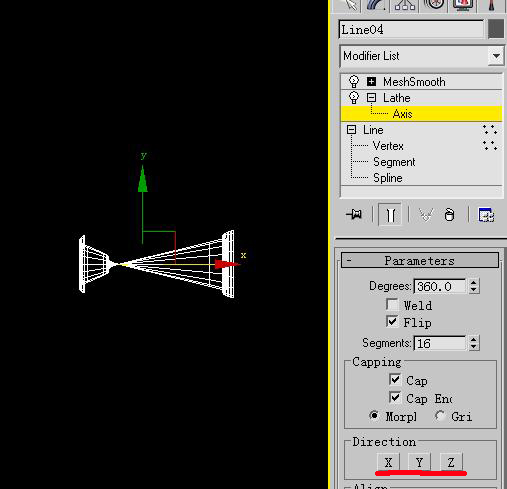This screenshot has height=489, width=507.
Task: Click Make Unique icon
Action: pos(426,215)
